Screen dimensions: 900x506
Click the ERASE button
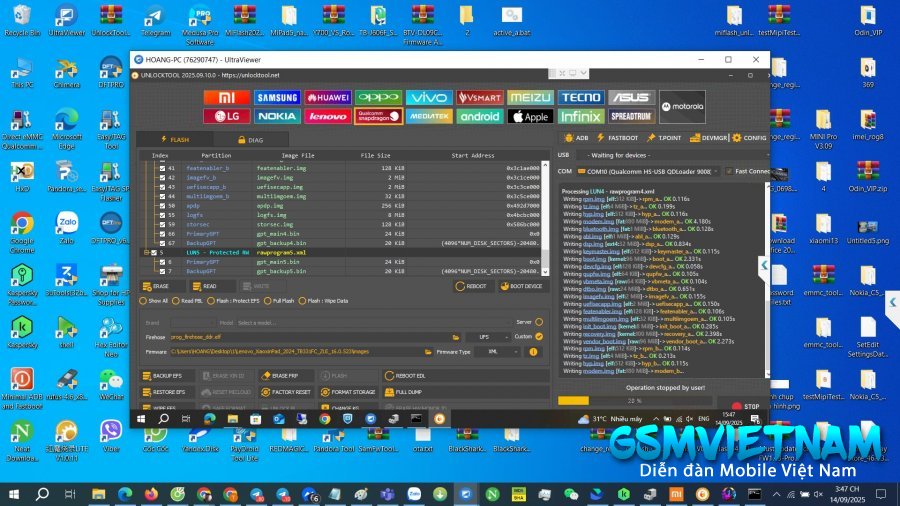[162, 286]
